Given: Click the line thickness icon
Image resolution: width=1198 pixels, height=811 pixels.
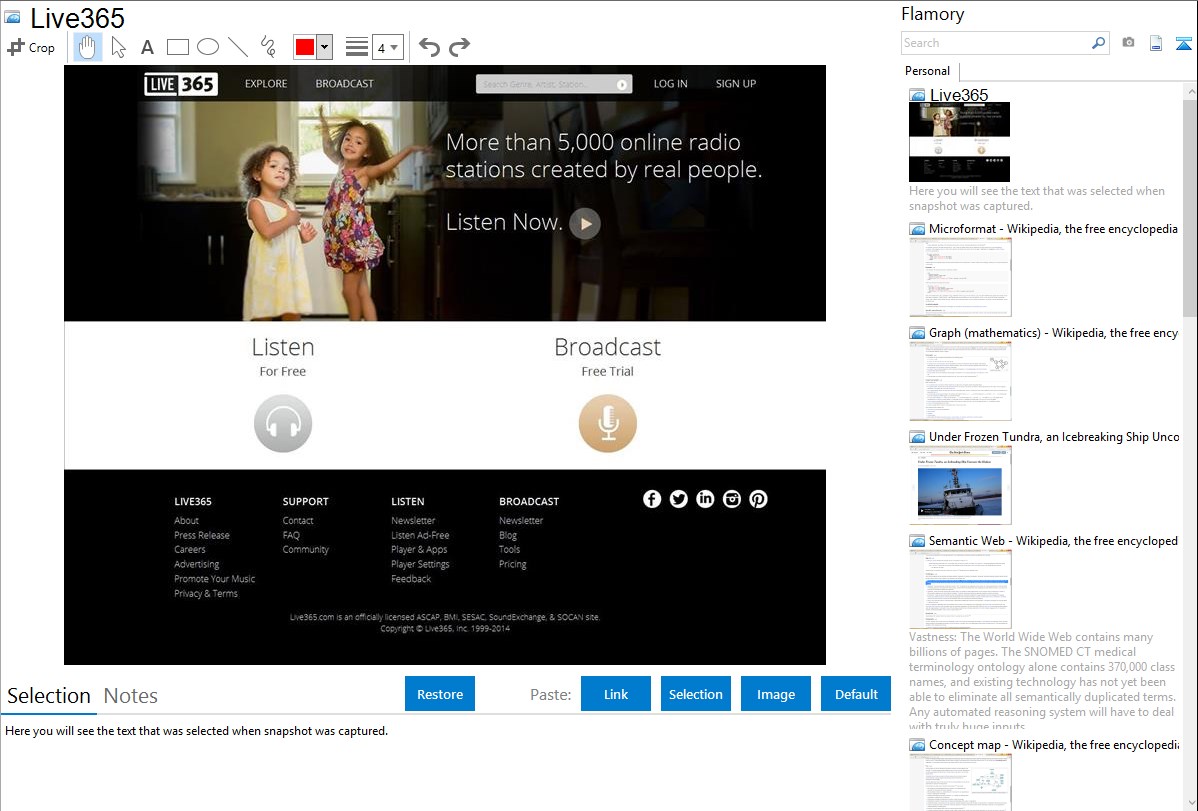Looking at the screenshot, I should (357, 47).
